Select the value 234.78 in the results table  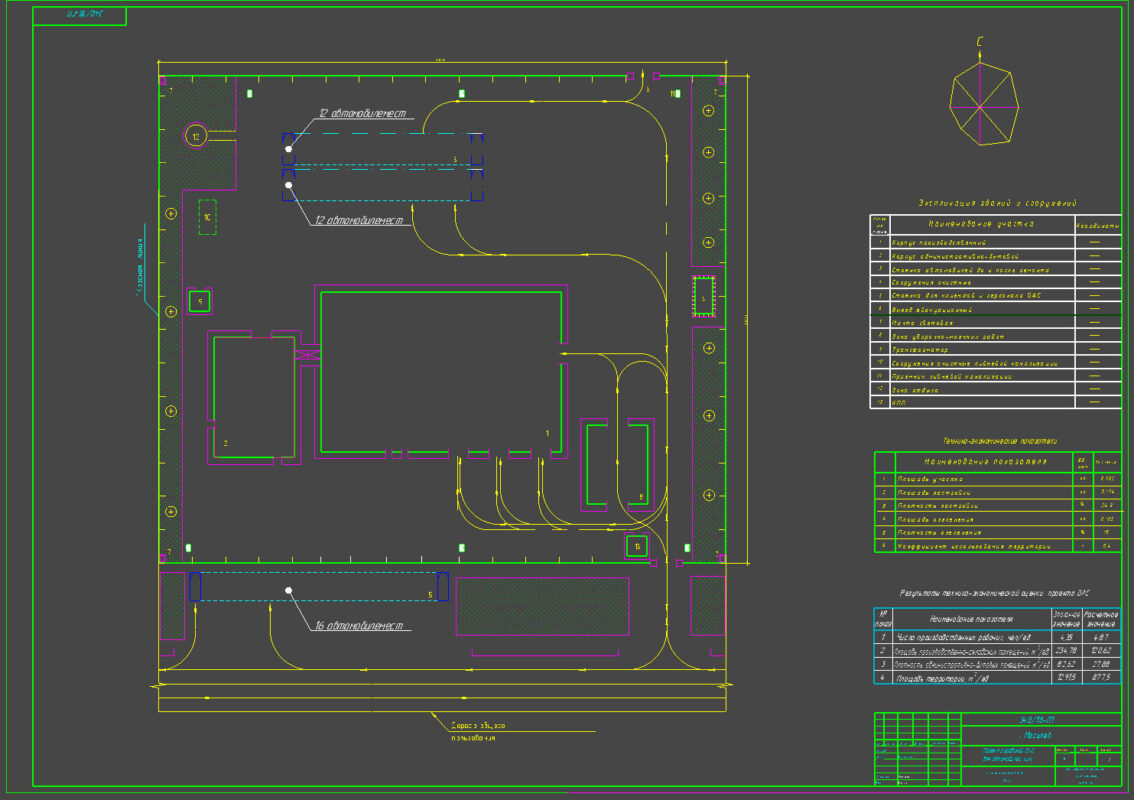1066,651
